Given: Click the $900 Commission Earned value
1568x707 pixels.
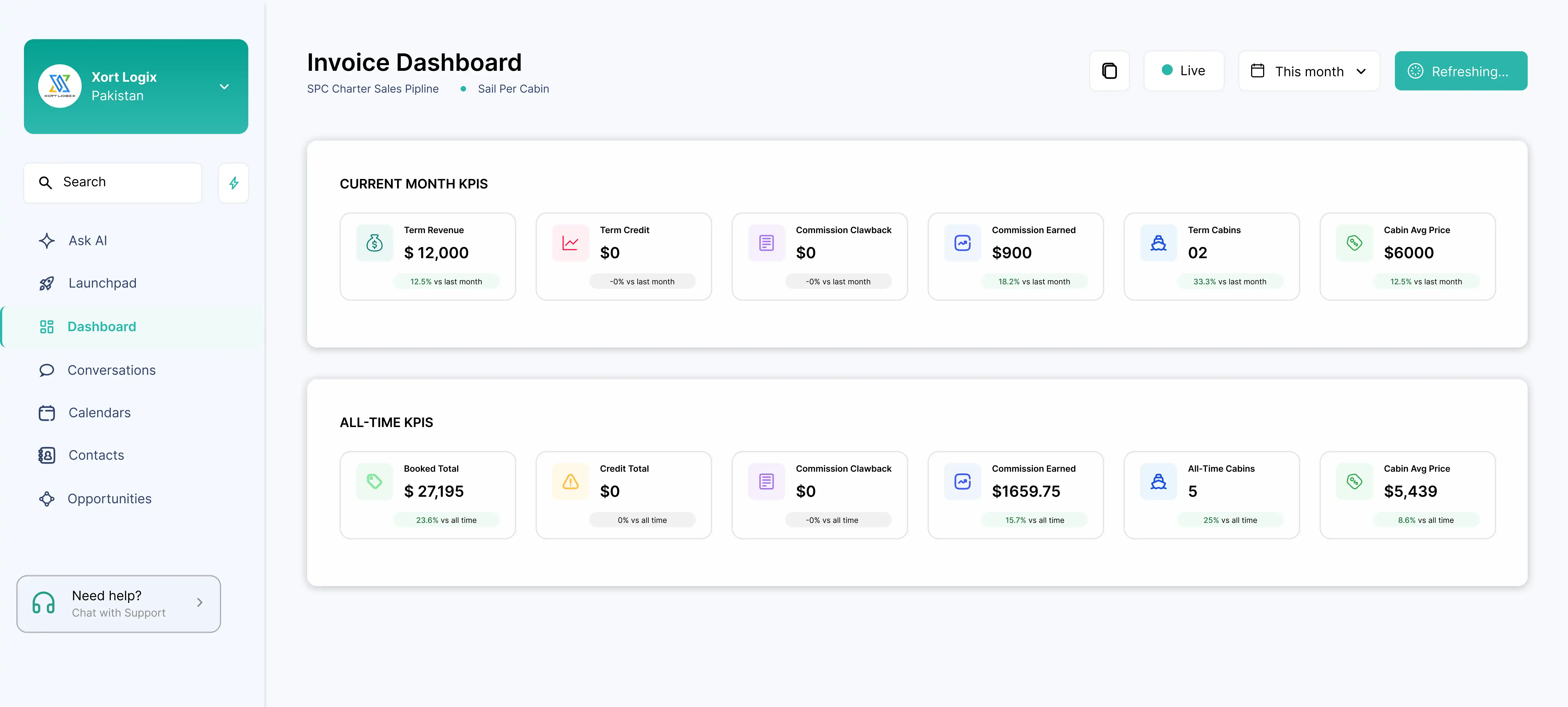Looking at the screenshot, I should pyautogui.click(x=1012, y=253).
